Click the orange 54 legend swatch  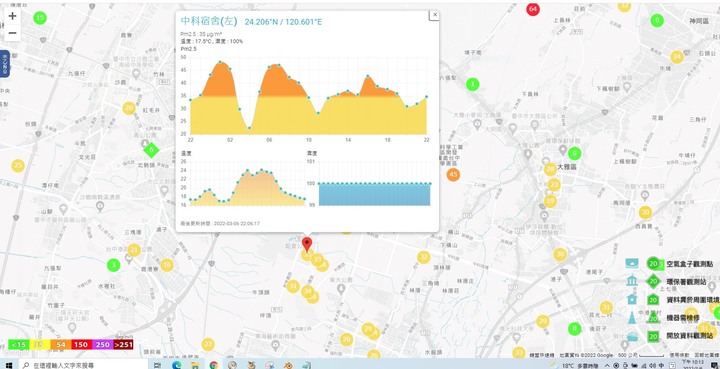(61, 345)
